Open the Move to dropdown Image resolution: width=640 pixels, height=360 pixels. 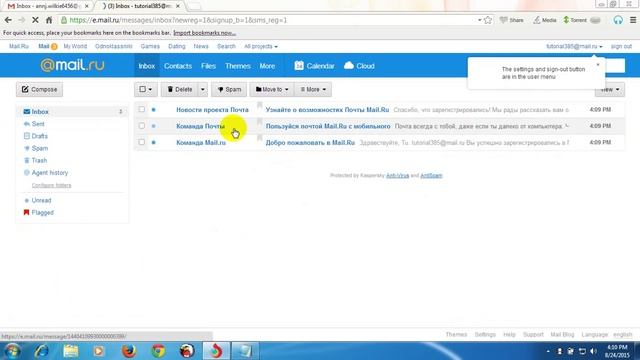click(x=272, y=89)
